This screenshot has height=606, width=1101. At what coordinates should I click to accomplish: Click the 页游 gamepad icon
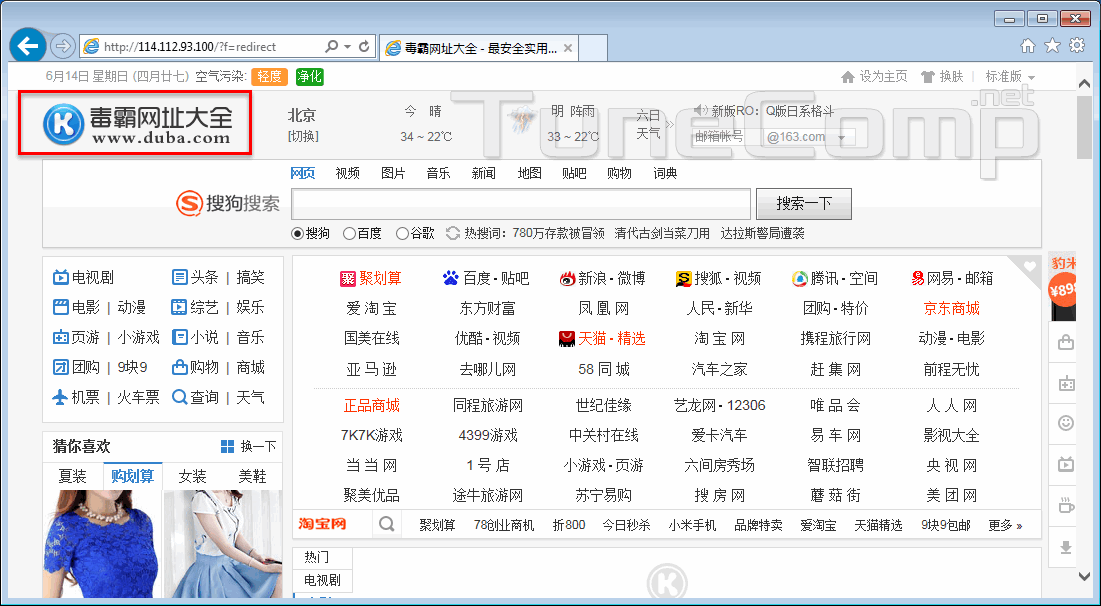point(60,337)
